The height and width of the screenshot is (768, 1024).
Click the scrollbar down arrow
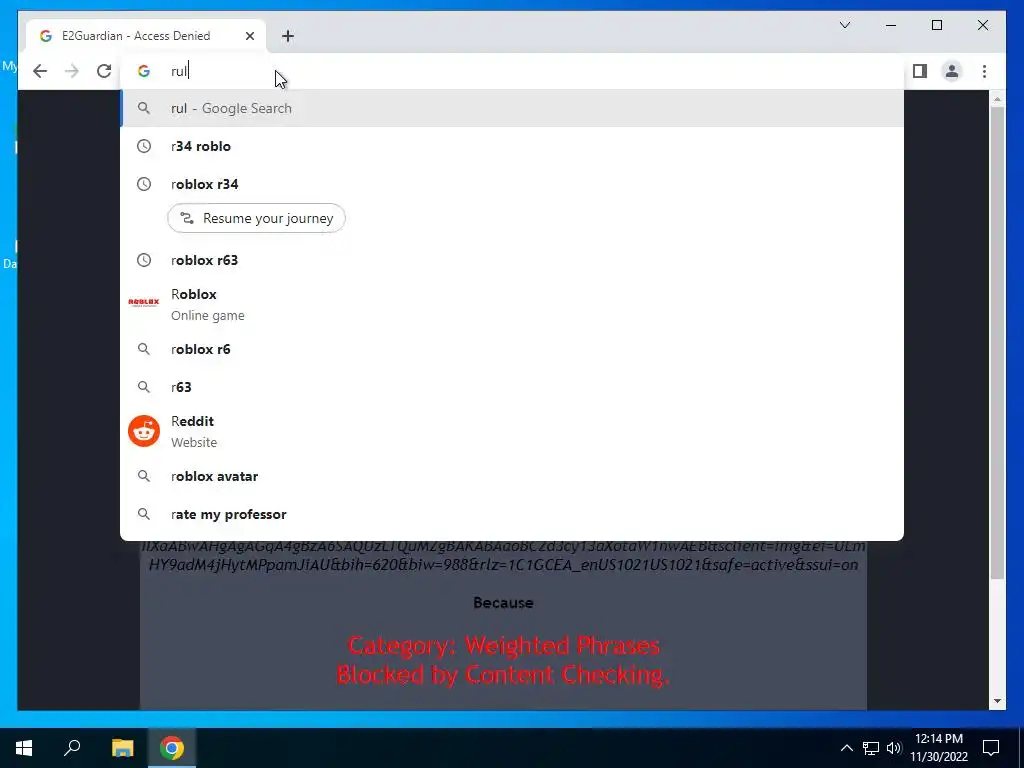coord(997,701)
